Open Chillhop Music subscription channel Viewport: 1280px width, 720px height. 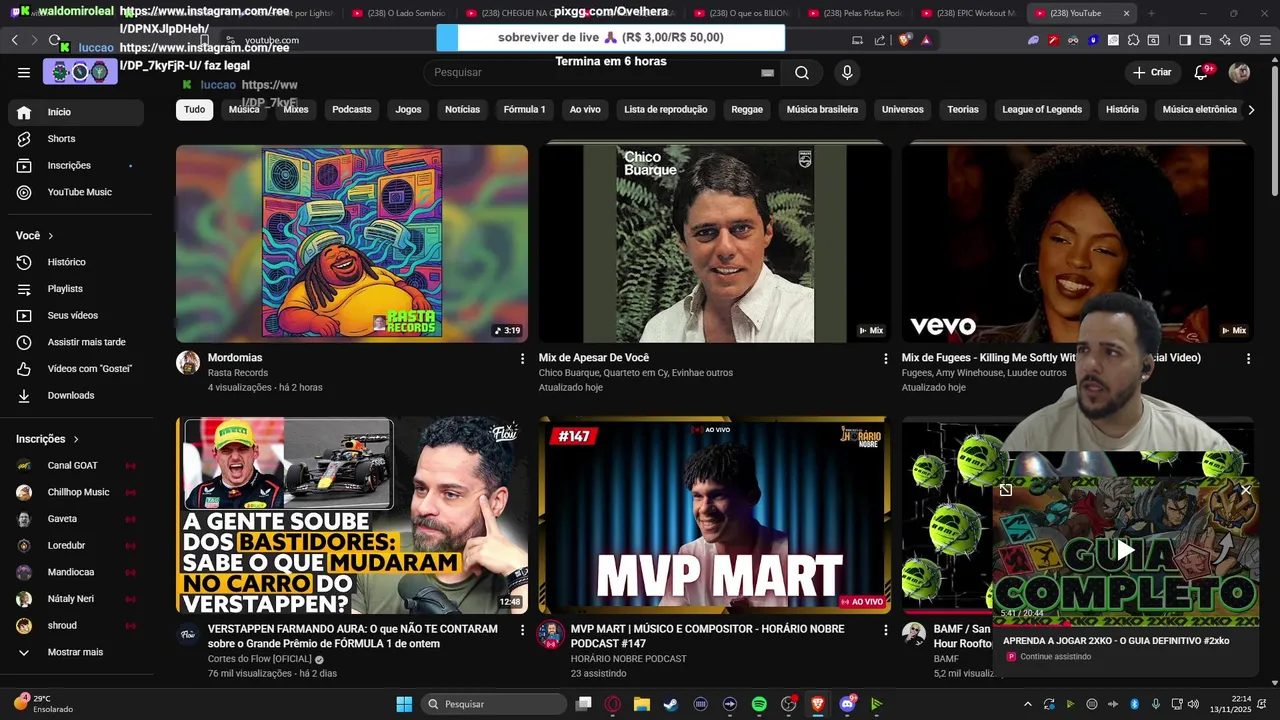pos(76,492)
